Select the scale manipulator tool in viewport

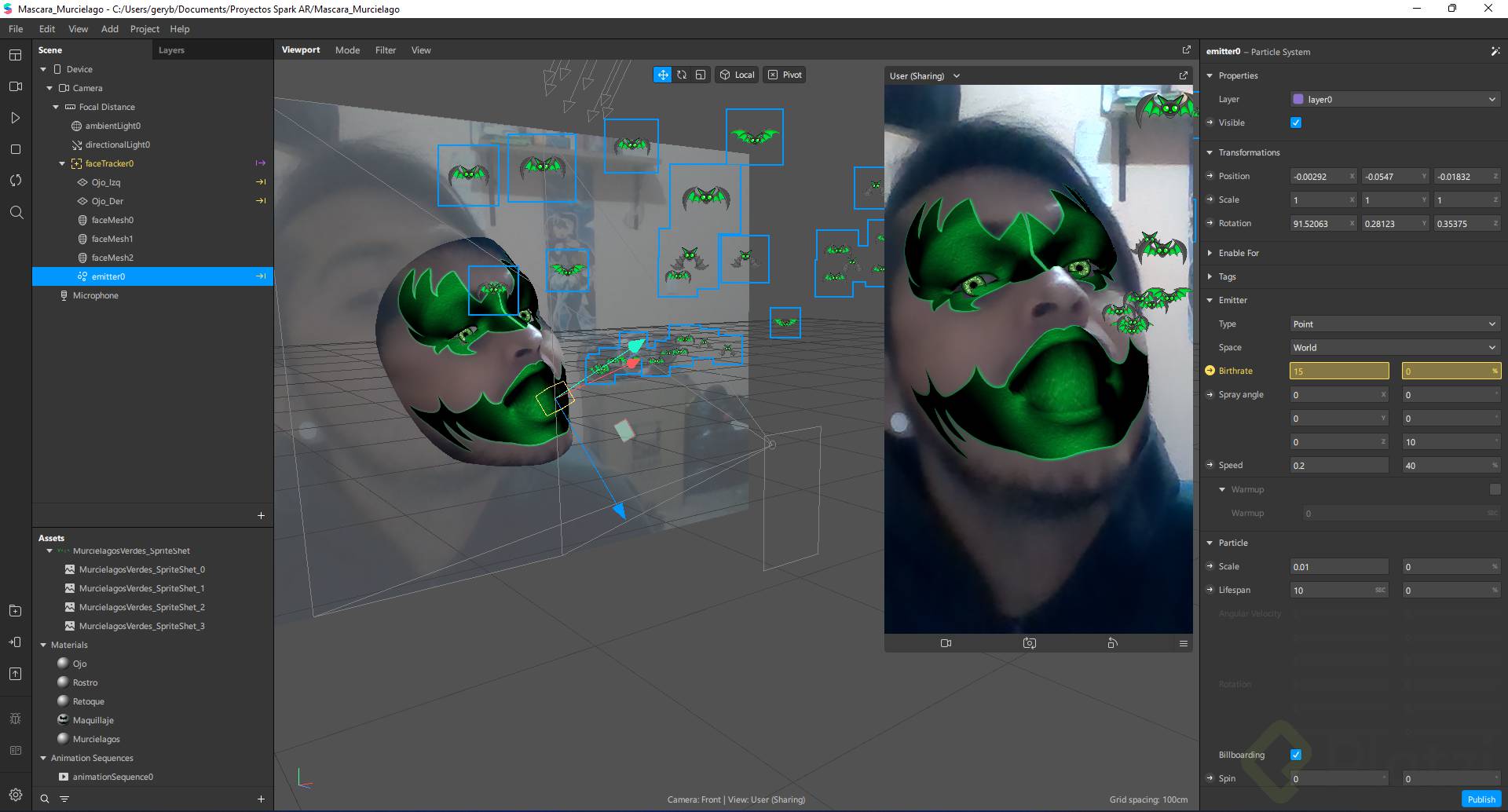(x=701, y=75)
